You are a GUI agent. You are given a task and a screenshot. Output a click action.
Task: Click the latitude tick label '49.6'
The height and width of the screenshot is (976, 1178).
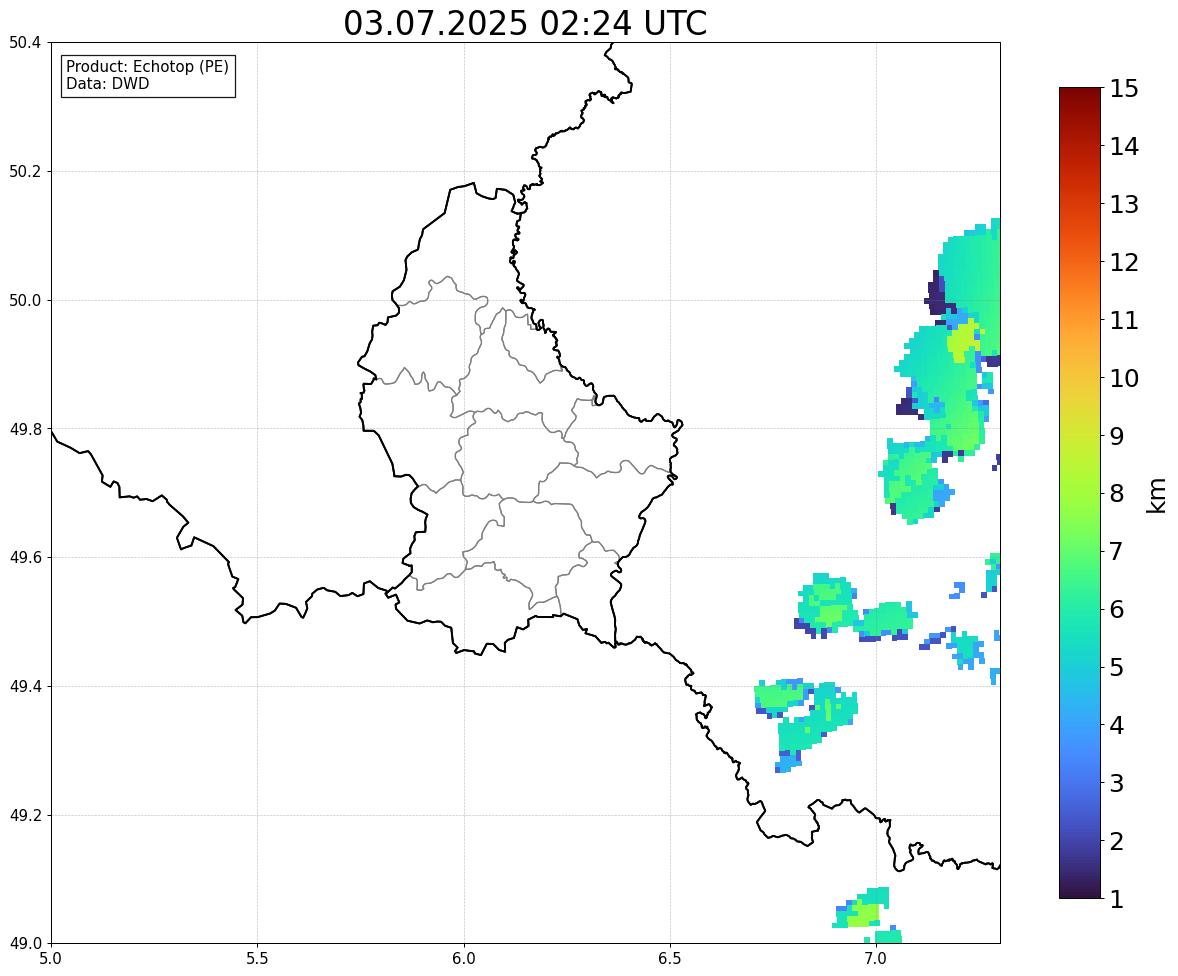click(x=25, y=557)
